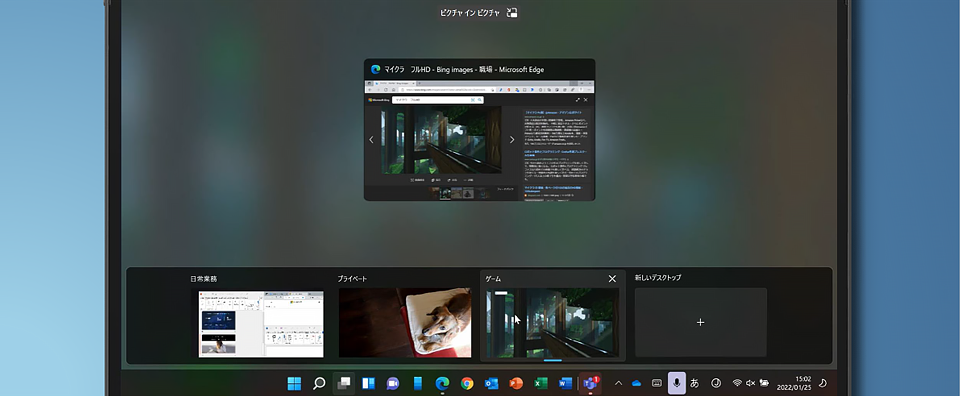The image size is (960, 396).
Task: Launch Teams Chat from the taskbar
Action: pyautogui.click(x=393, y=384)
